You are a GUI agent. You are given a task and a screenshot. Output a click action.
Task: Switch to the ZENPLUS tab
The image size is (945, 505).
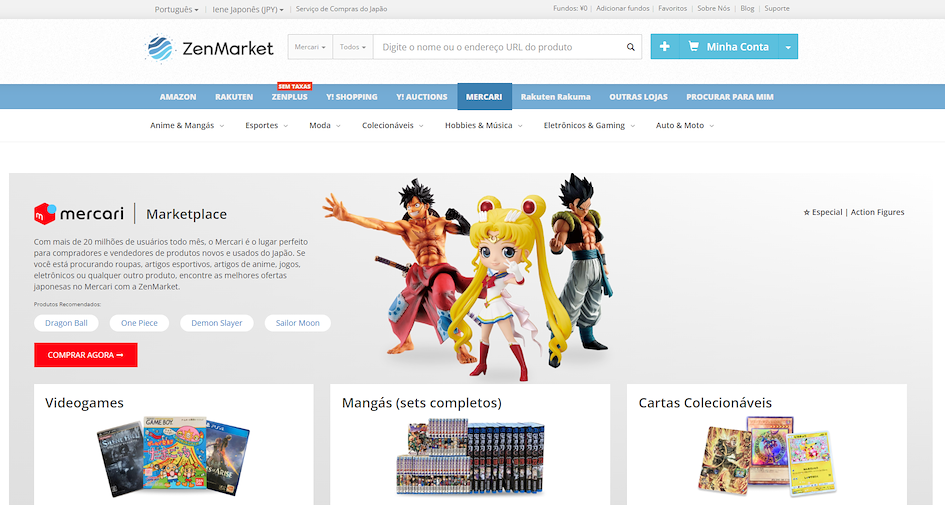[289, 96]
